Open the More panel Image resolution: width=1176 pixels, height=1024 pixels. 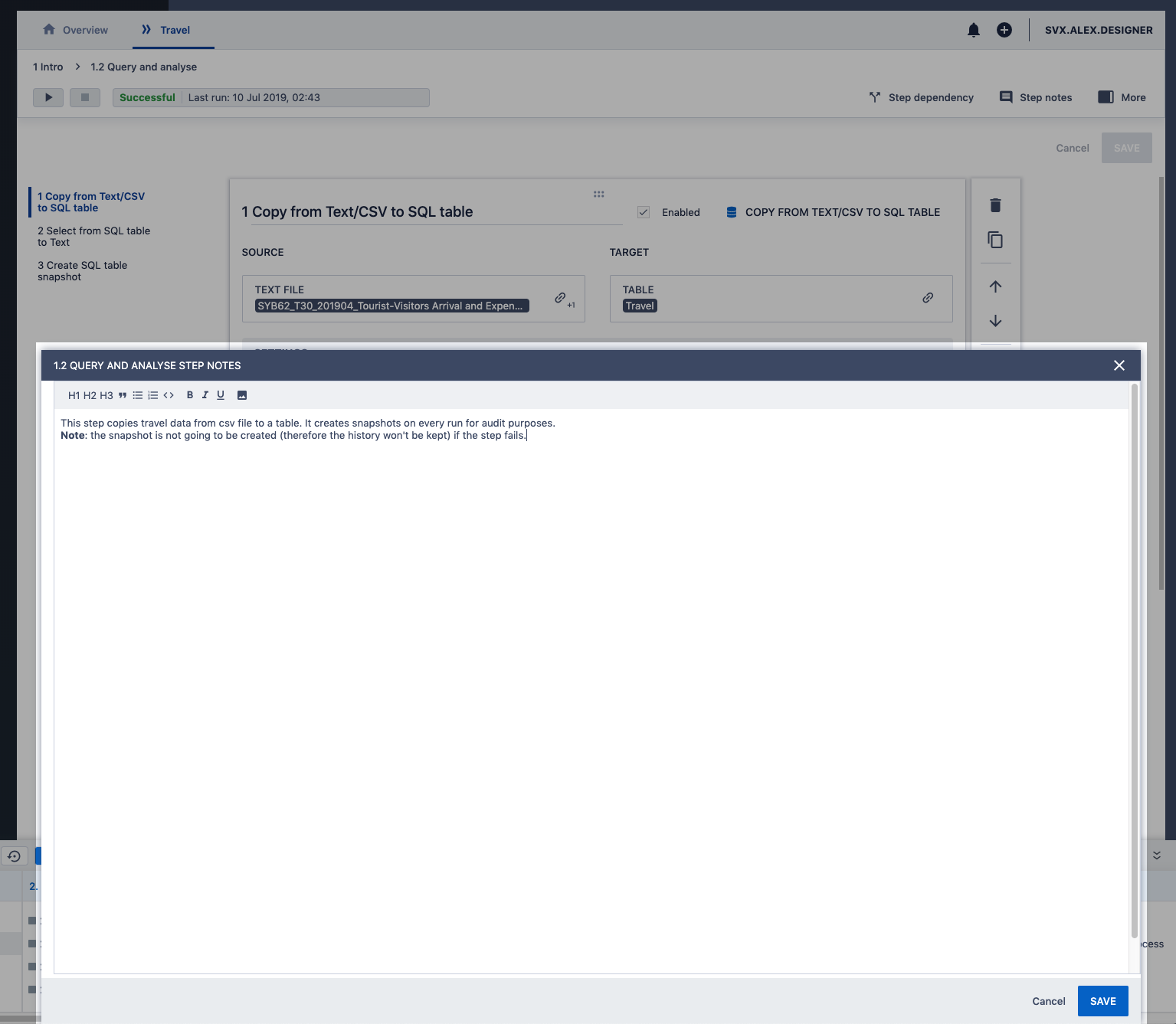pos(1122,97)
